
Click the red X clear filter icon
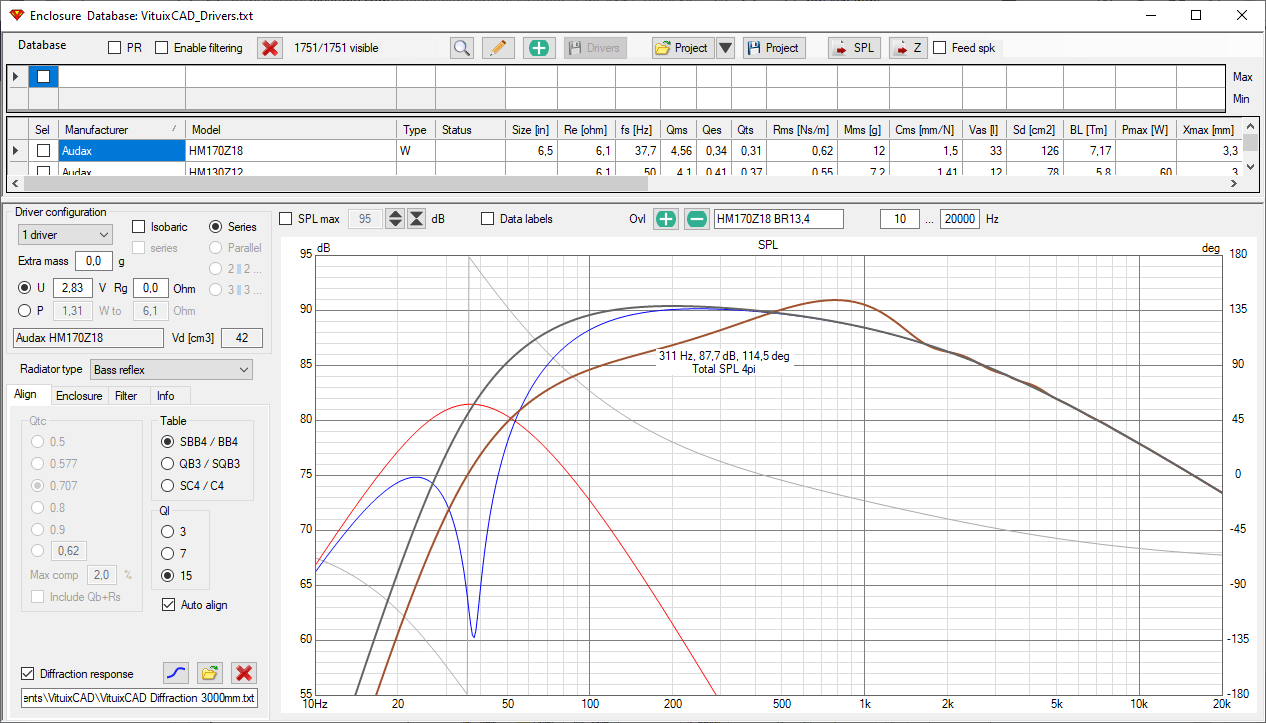(269, 48)
